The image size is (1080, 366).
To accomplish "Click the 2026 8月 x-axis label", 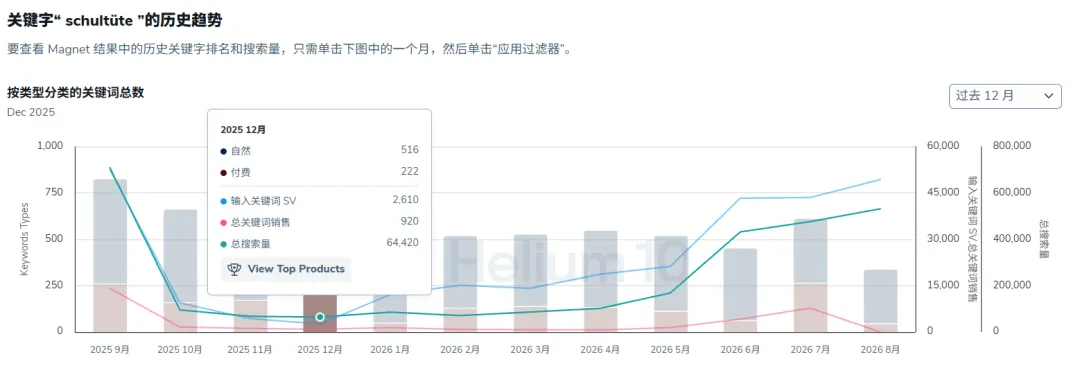I will coord(881,350).
